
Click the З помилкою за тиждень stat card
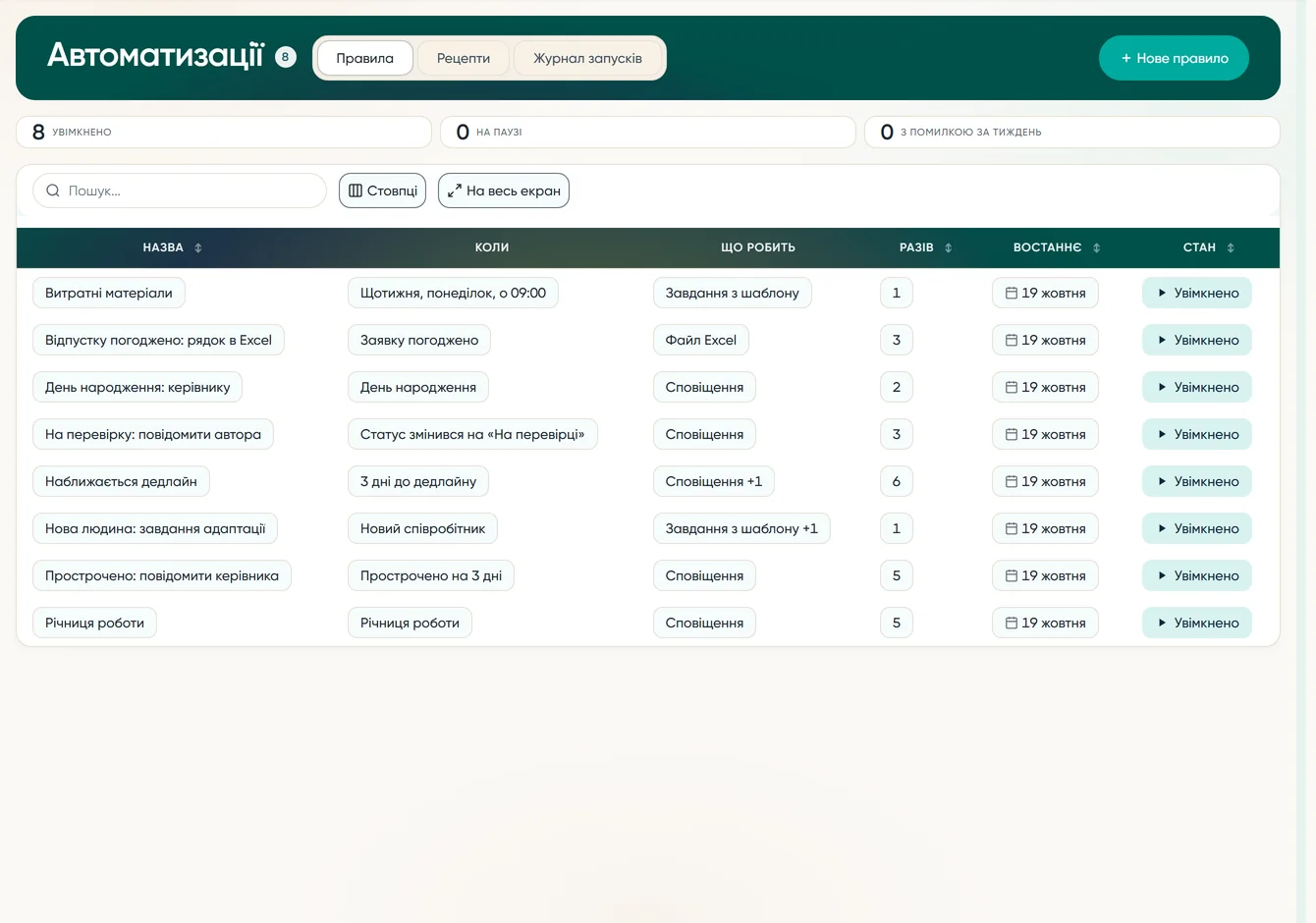point(1072,132)
